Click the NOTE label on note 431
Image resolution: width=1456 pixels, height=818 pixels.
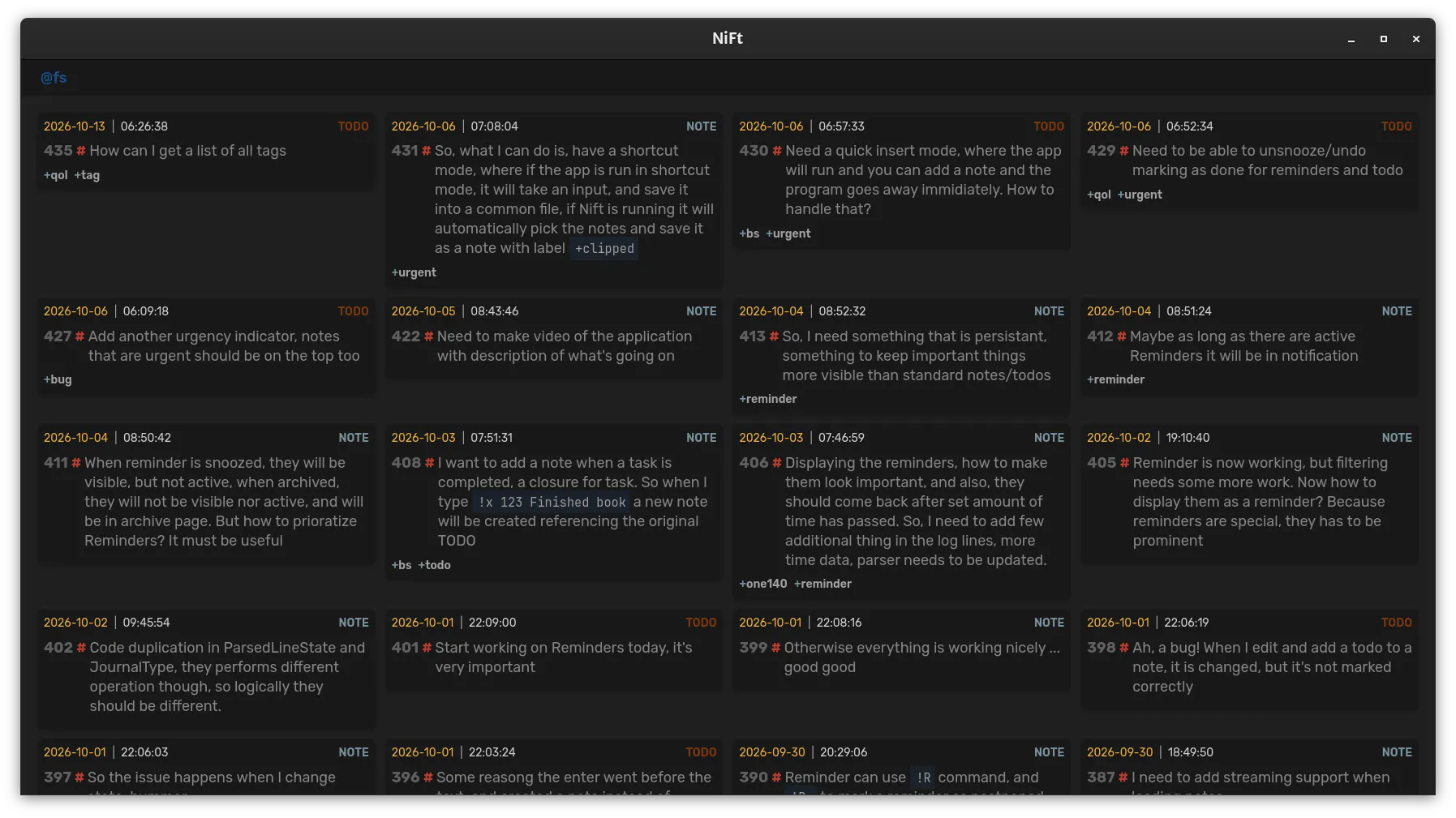coord(702,126)
